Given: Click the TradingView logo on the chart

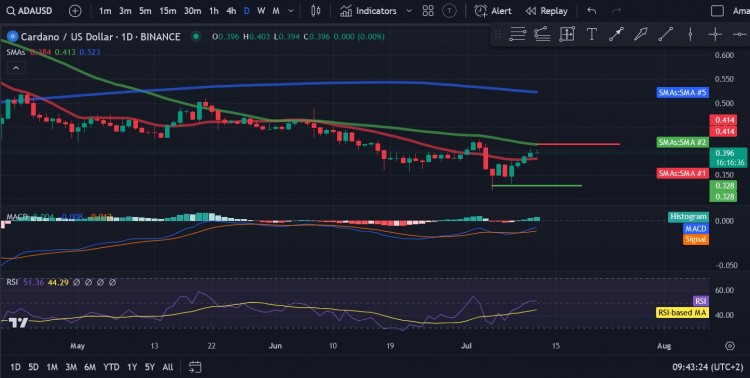Looking at the screenshot, I should click(19, 322).
